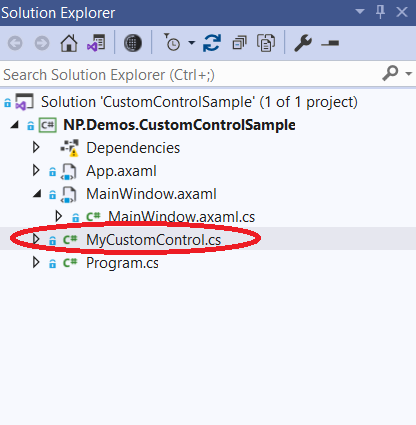Click the Sync with Active Document icon
This screenshot has height=425, width=416.
[x=212, y=43]
